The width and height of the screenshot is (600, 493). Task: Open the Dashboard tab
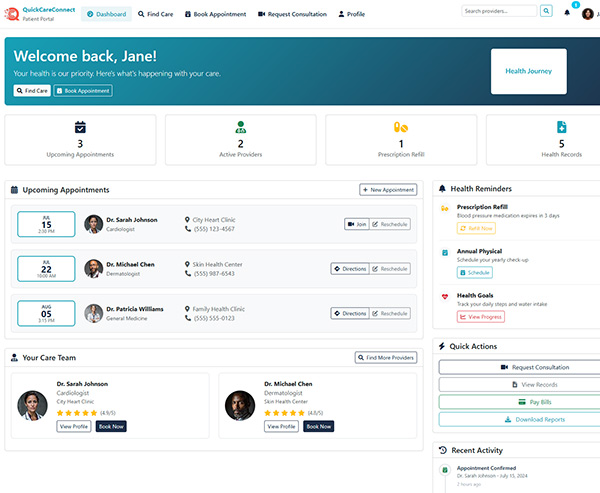(x=106, y=14)
